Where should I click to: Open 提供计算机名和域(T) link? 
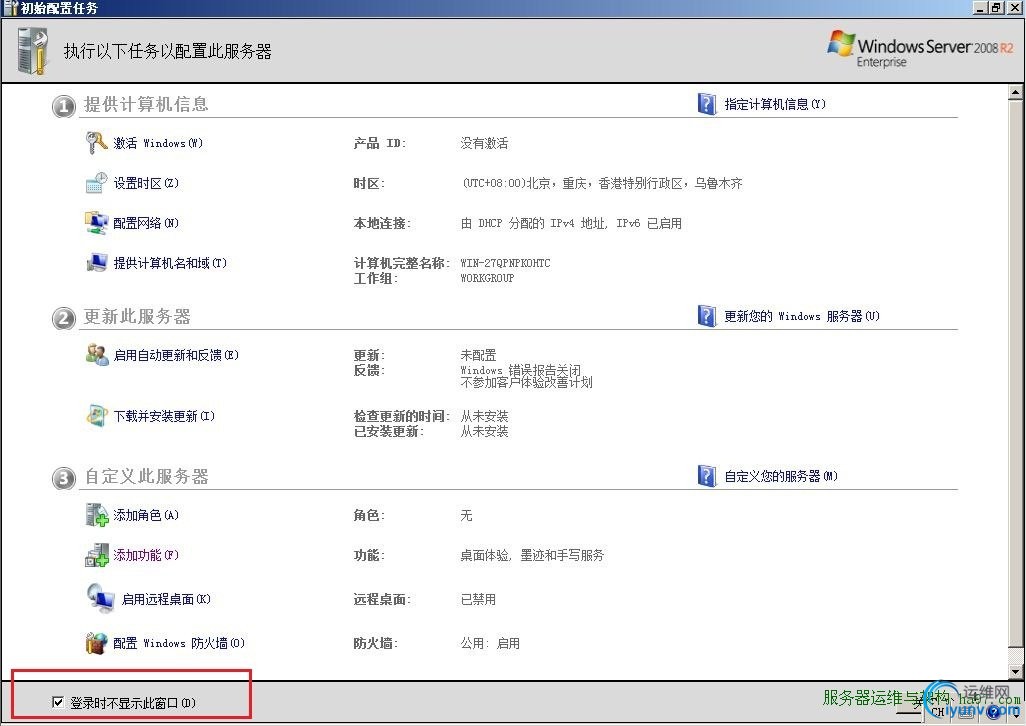click(170, 263)
